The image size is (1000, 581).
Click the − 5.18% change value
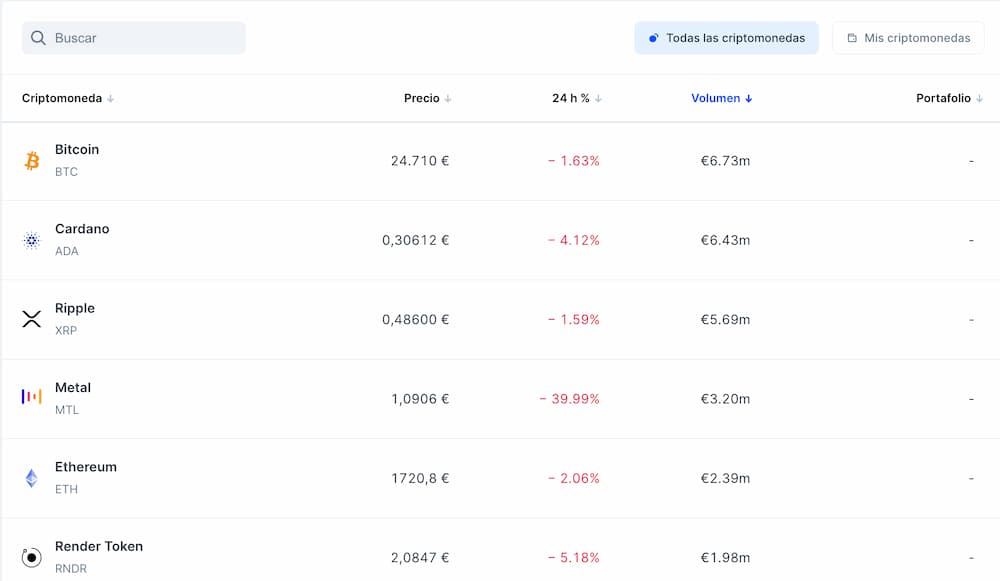(574, 557)
